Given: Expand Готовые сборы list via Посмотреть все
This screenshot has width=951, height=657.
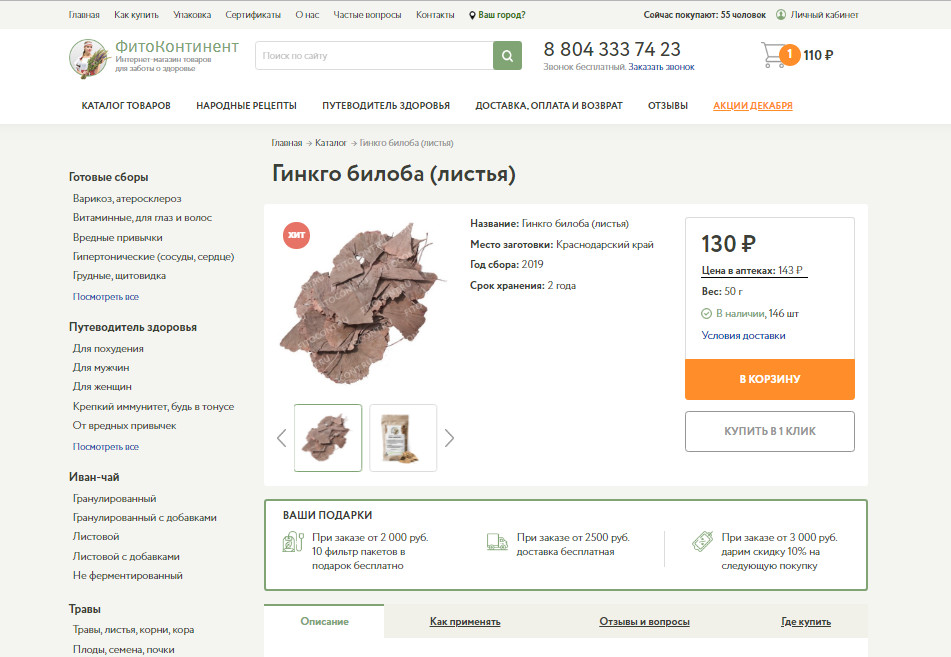Looking at the screenshot, I should click(106, 297).
